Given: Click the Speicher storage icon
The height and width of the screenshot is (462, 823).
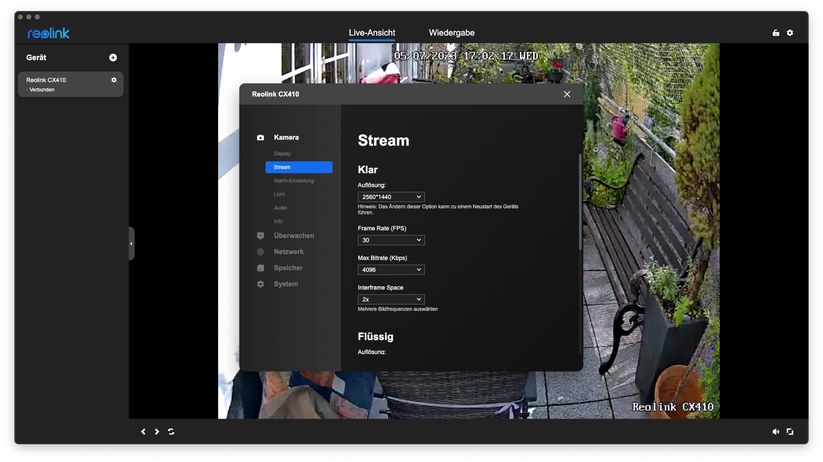Looking at the screenshot, I should [x=260, y=268].
